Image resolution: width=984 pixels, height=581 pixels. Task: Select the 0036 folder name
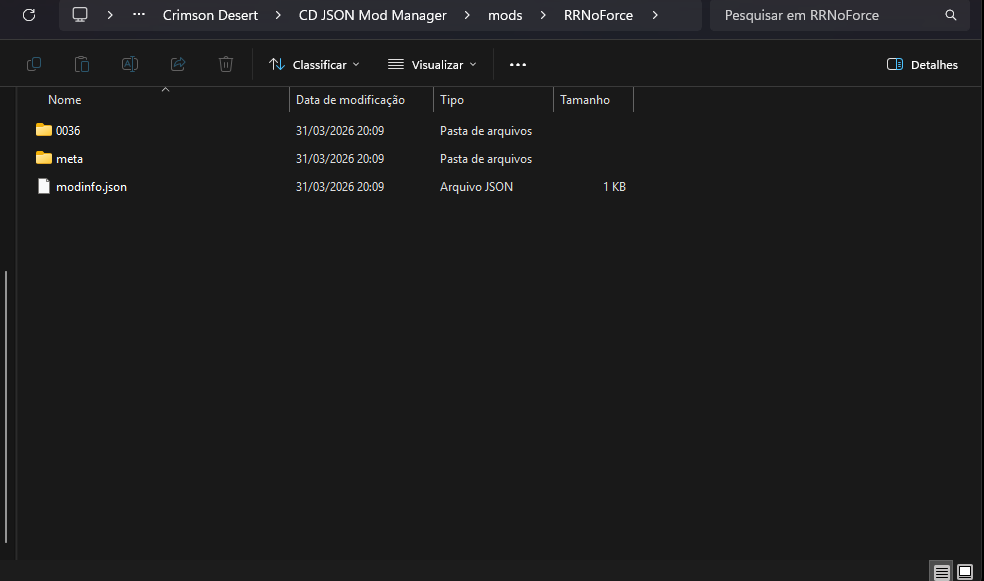point(68,131)
